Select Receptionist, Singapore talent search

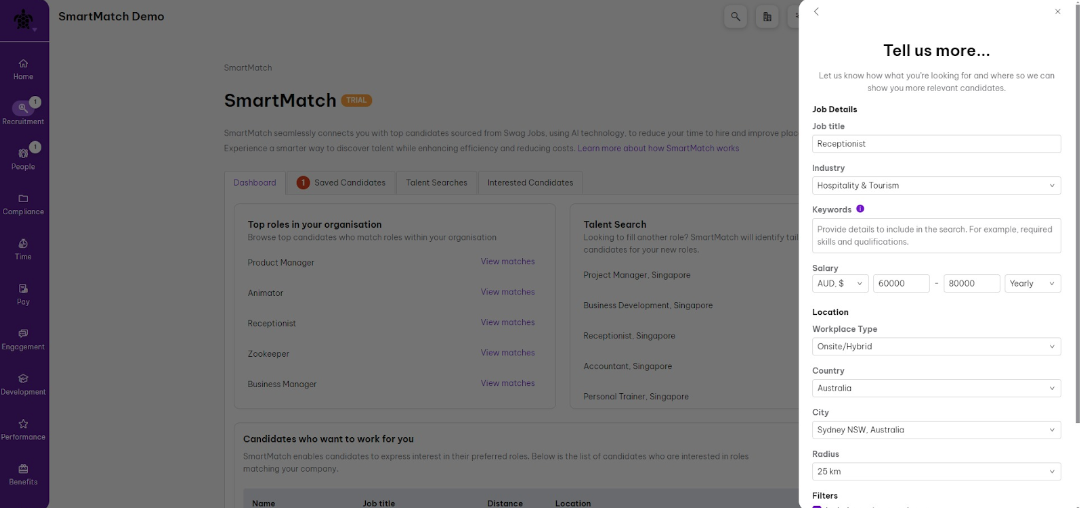pyautogui.click(x=629, y=336)
